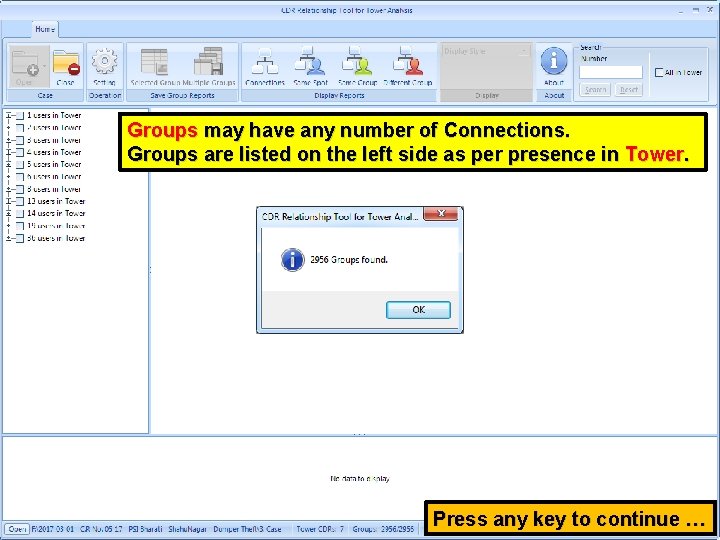Expand the 1 users in Tower node
The width and height of the screenshot is (720, 540).
(8, 116)
